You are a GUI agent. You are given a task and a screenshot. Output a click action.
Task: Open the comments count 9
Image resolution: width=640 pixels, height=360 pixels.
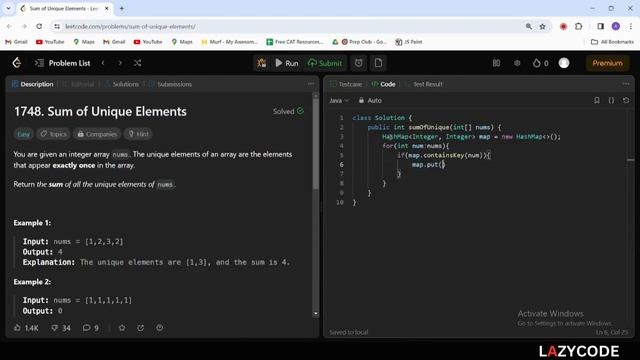point(91,328)
